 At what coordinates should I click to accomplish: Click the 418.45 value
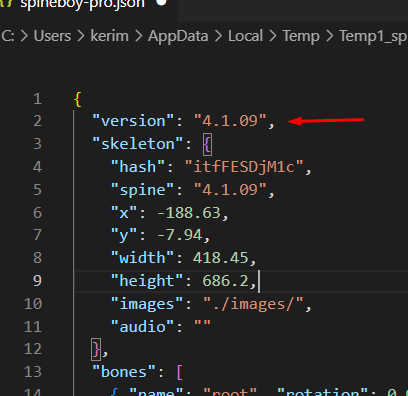coord(221,258)
